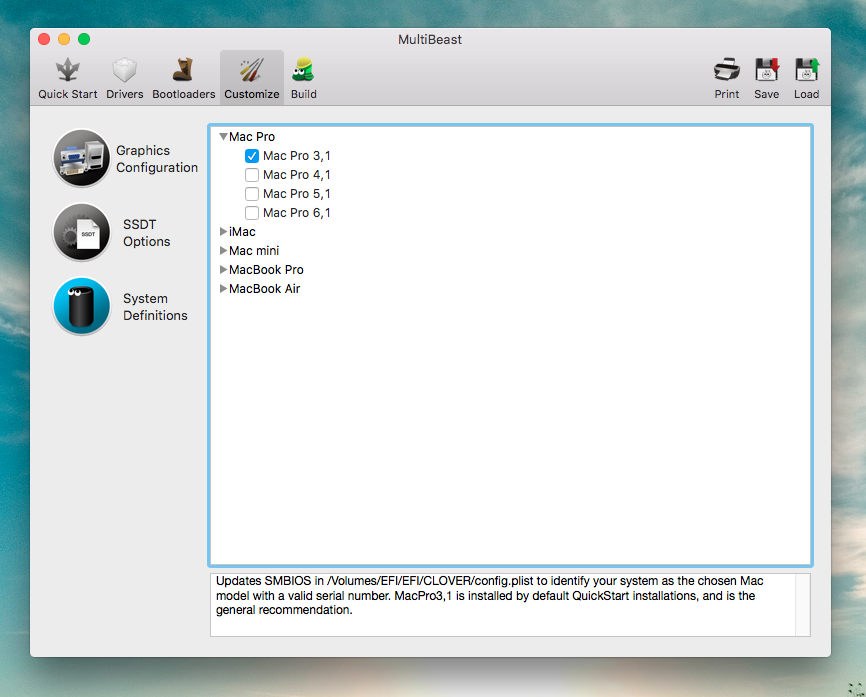Select System Definitions in the sidebar
Viewport: 866px width, 697px height.
click(82, 306)
